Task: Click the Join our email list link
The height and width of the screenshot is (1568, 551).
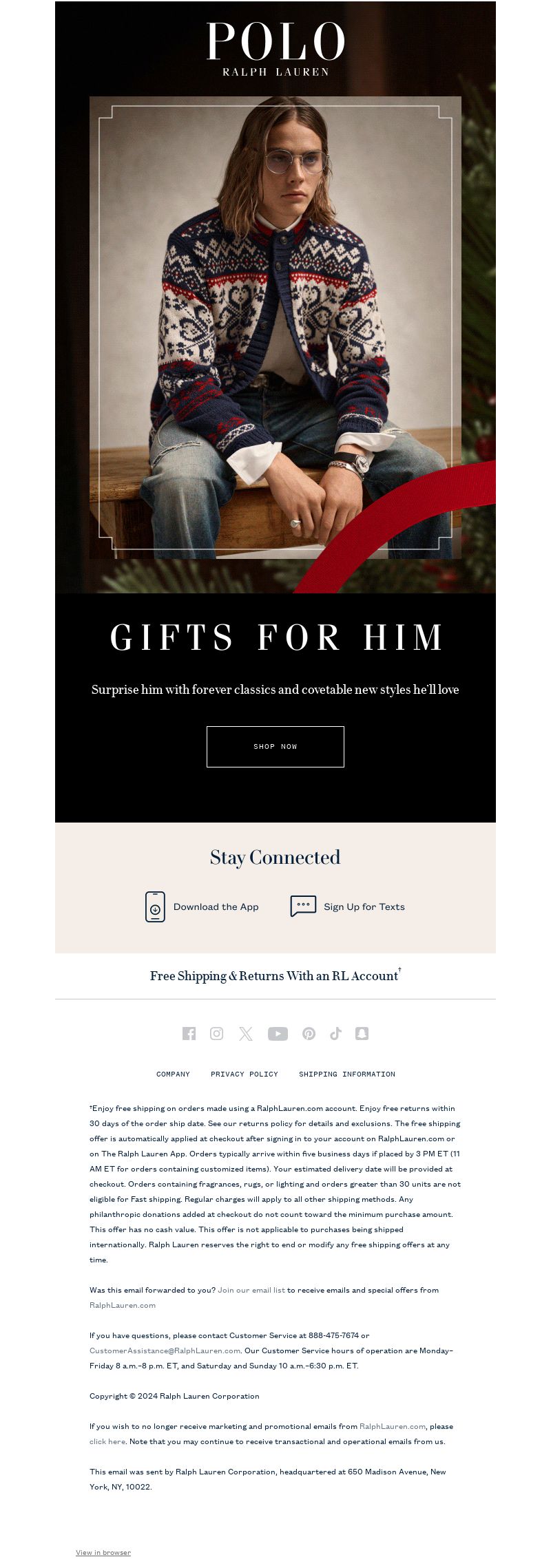Action: 251,1290
